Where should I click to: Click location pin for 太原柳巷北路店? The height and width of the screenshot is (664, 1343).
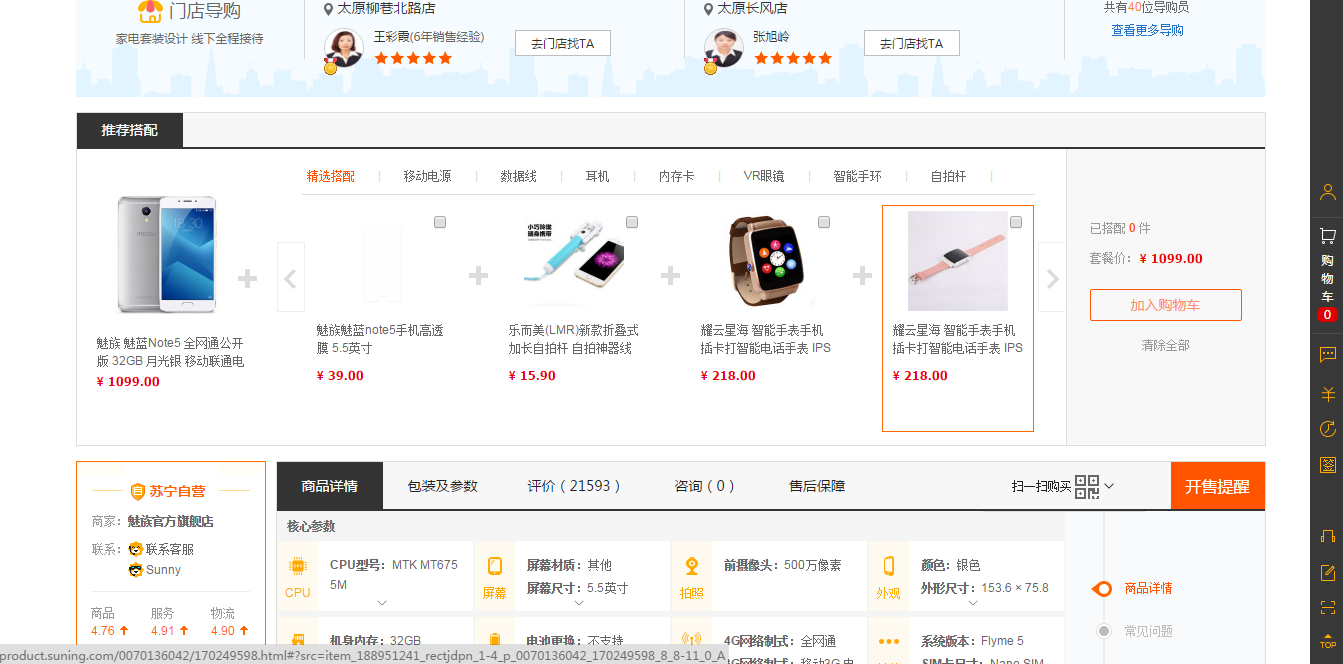coord(328,8)
